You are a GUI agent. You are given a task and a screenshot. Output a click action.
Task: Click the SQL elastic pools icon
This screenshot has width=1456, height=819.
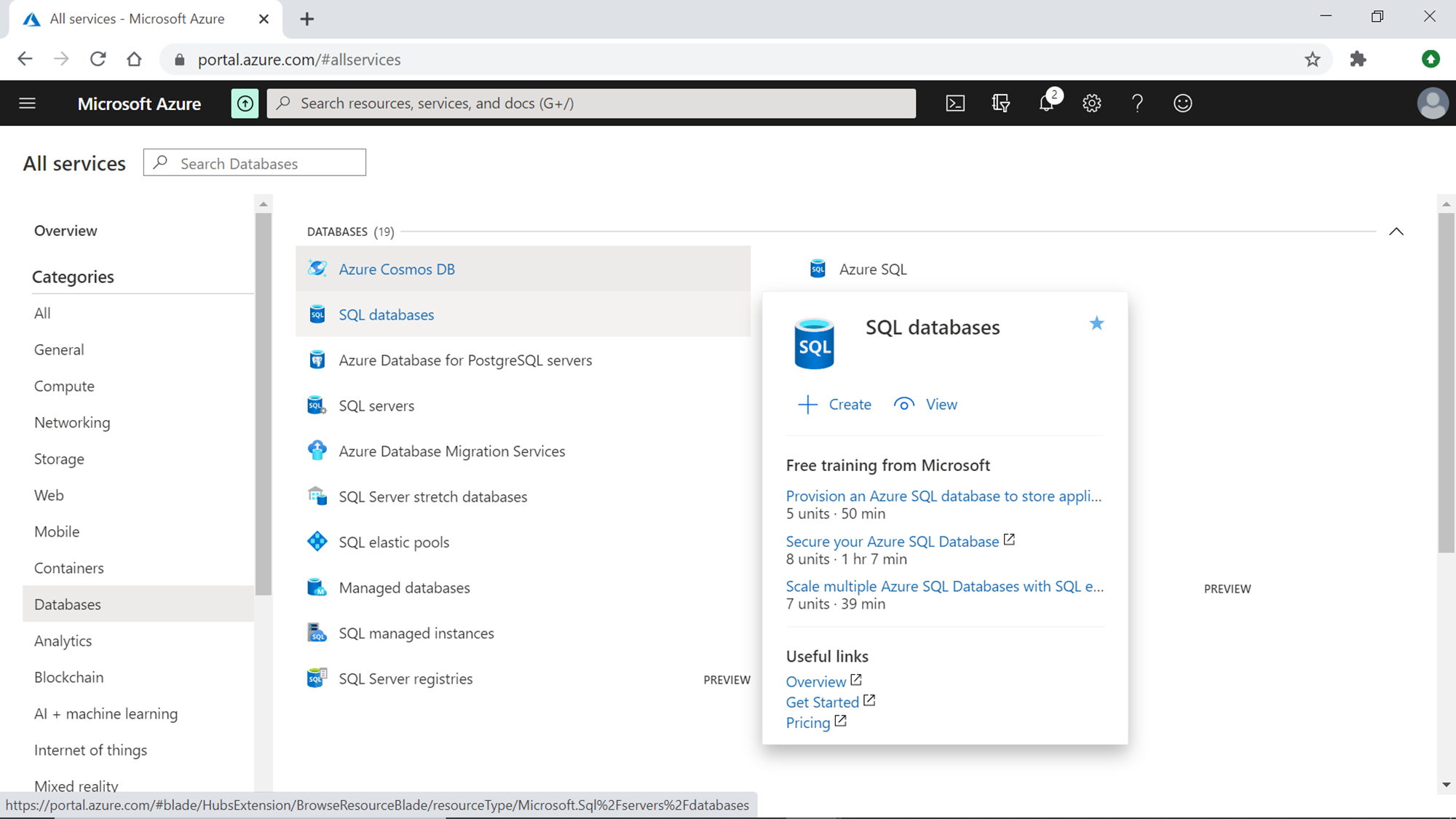[x=317, y=542]
